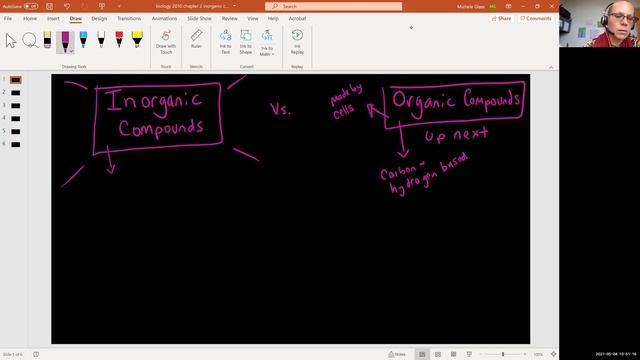
Task: Open the Draw tab
Action: 76,19
